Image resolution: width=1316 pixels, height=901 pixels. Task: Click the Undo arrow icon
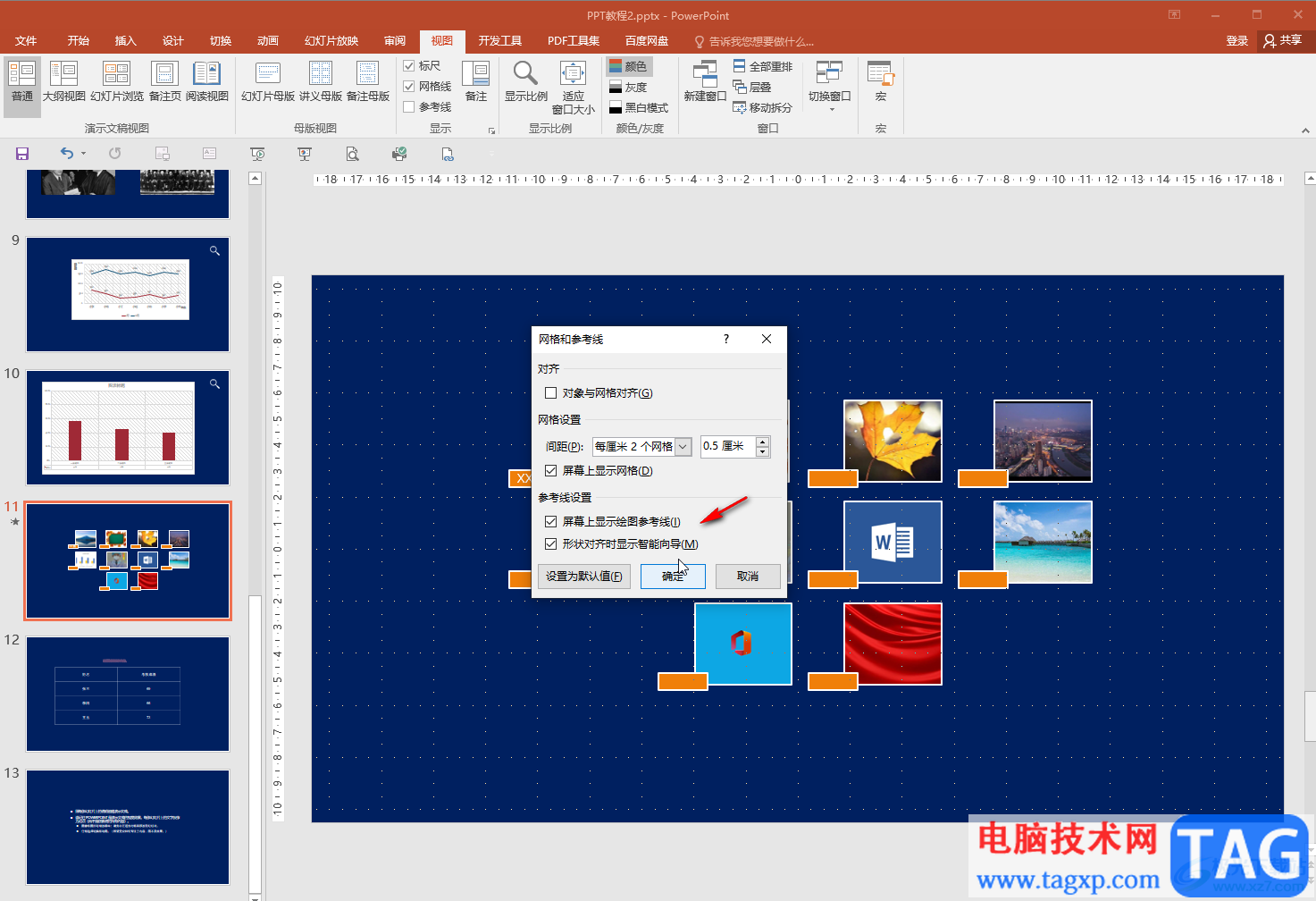tap(66, 154)
